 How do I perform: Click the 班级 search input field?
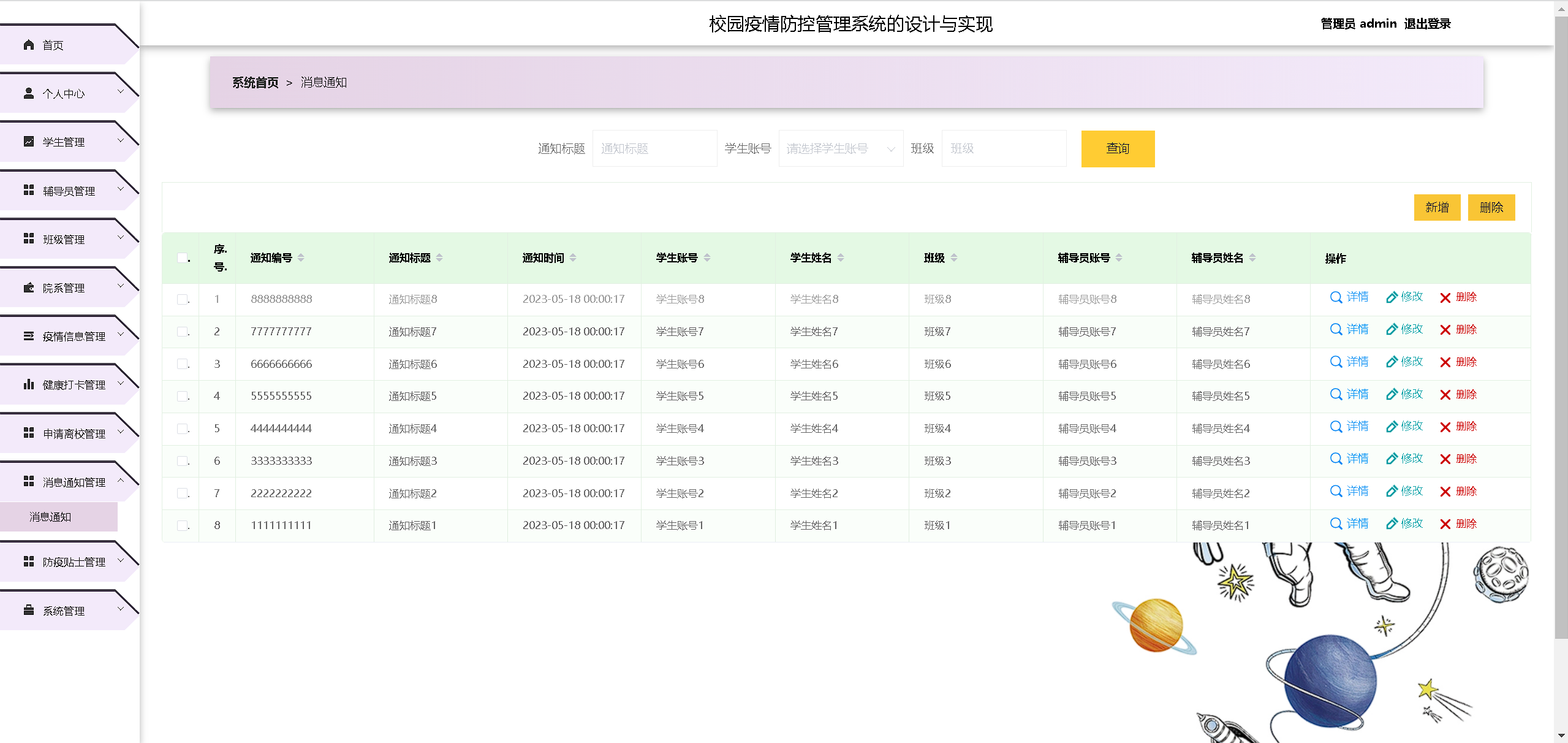(1003, 149)
